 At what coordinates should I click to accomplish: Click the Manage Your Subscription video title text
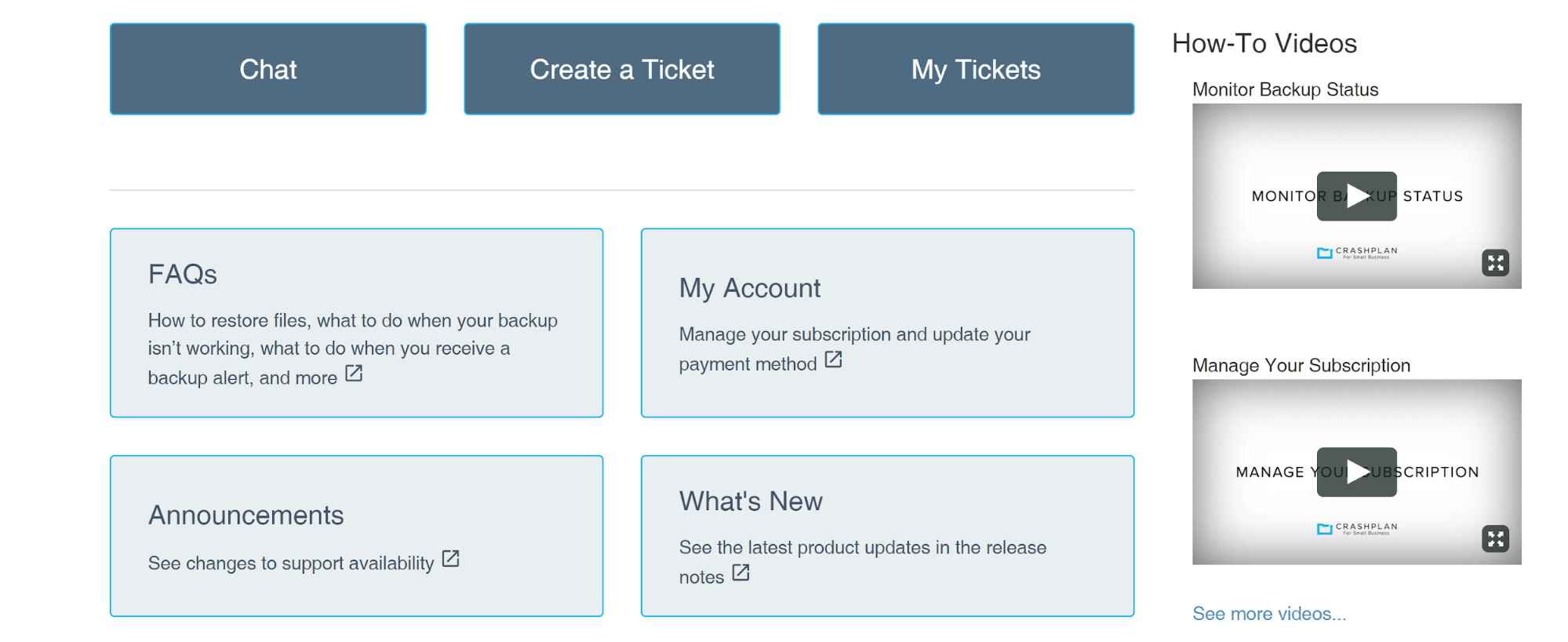click(x=1301, y=365)
